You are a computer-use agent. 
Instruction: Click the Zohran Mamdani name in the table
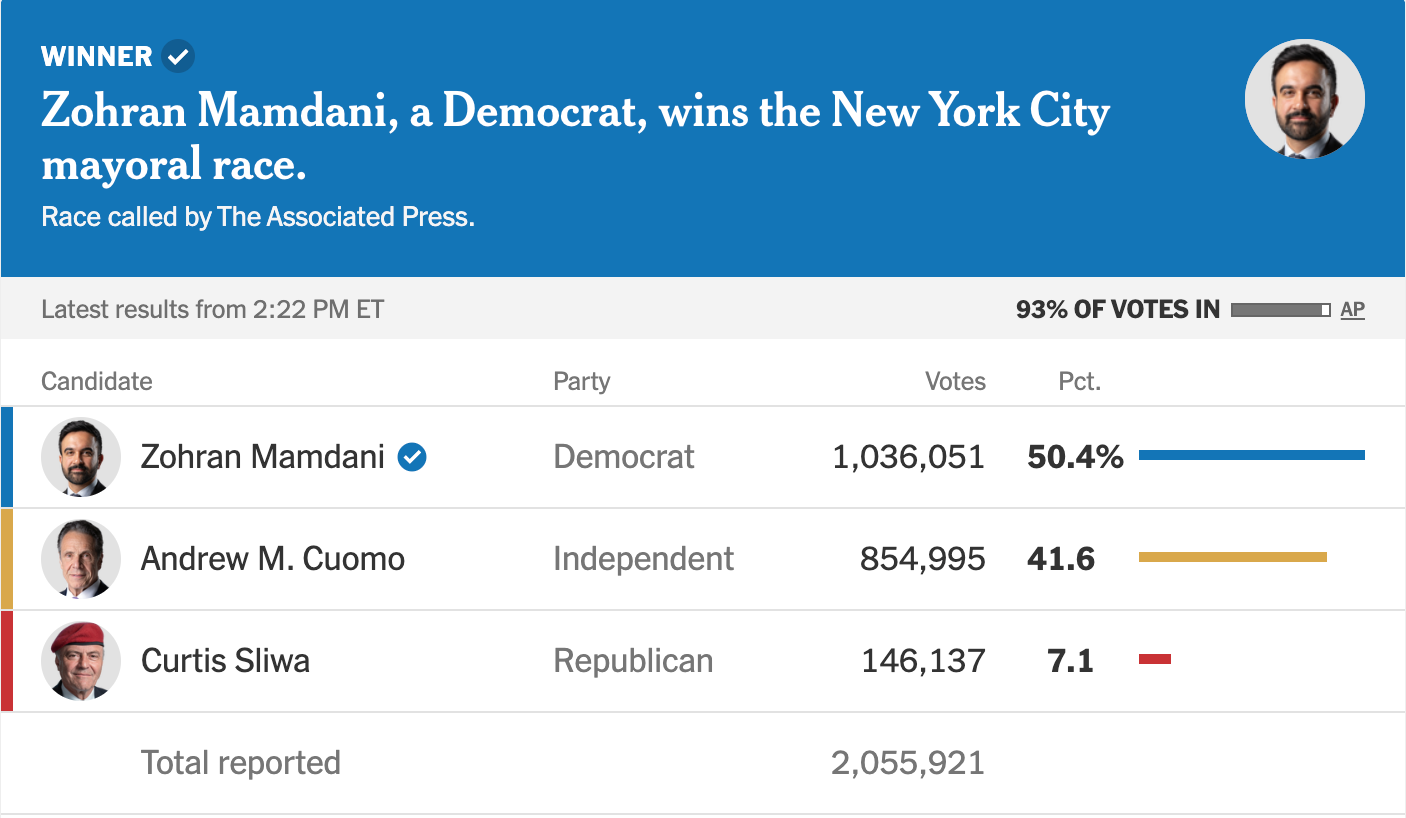click(262, 457)
